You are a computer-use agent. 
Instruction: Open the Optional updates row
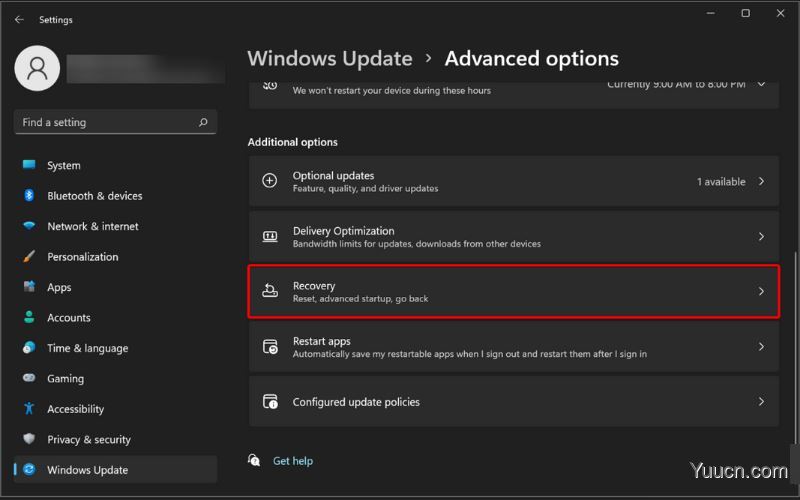[x=514, y=181]
